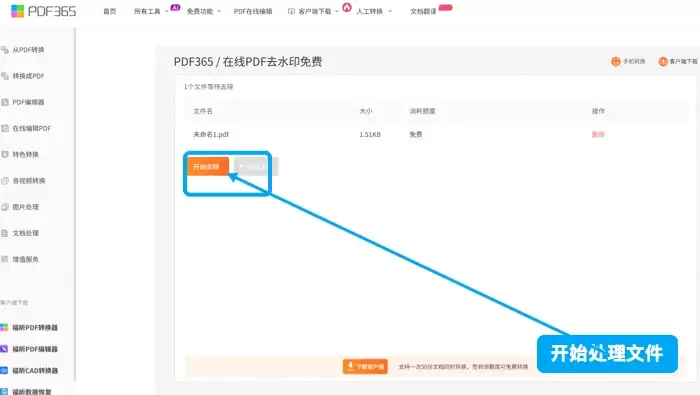Open 文档翻译 in the top navigation
The image size is (700, 395).
point(423,12)
